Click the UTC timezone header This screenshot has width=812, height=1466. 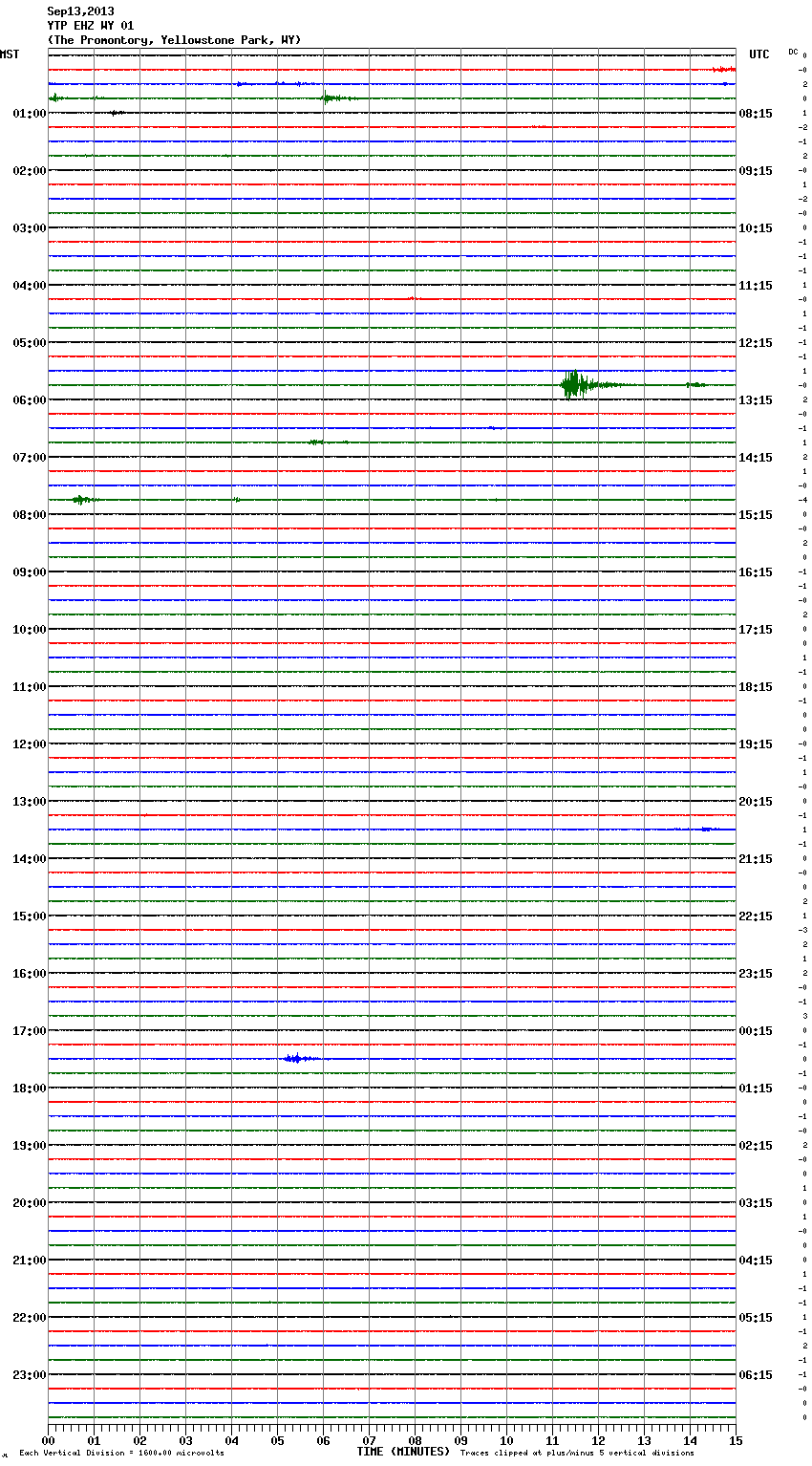pos(759,54)
